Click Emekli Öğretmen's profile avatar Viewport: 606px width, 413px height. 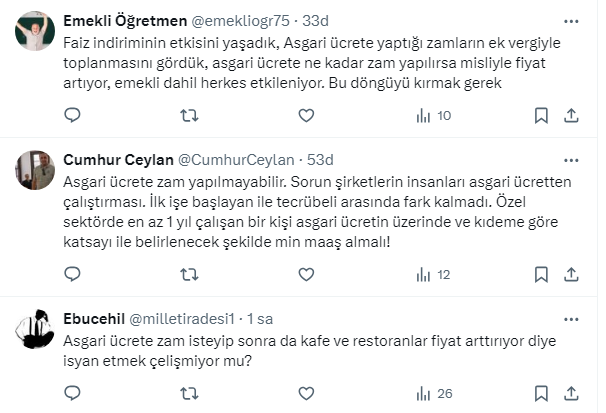(35, 31)
